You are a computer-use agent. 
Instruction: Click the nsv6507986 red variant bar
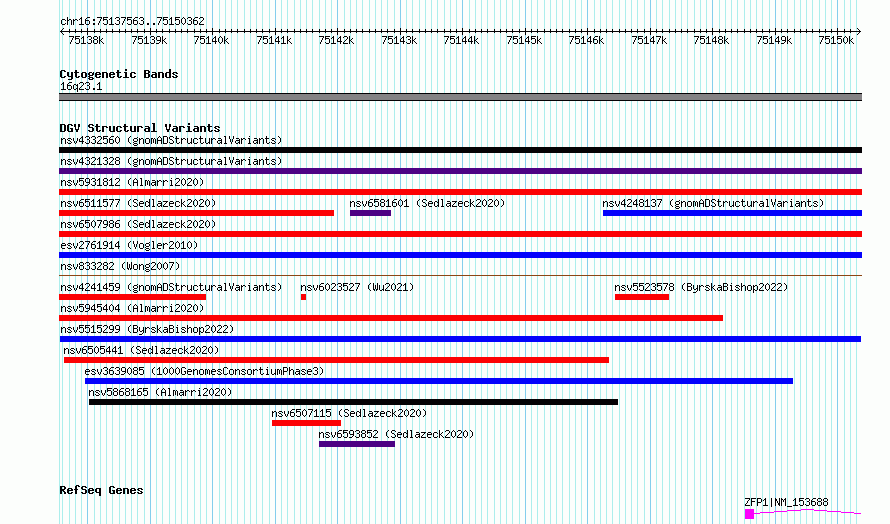[460, 234]
